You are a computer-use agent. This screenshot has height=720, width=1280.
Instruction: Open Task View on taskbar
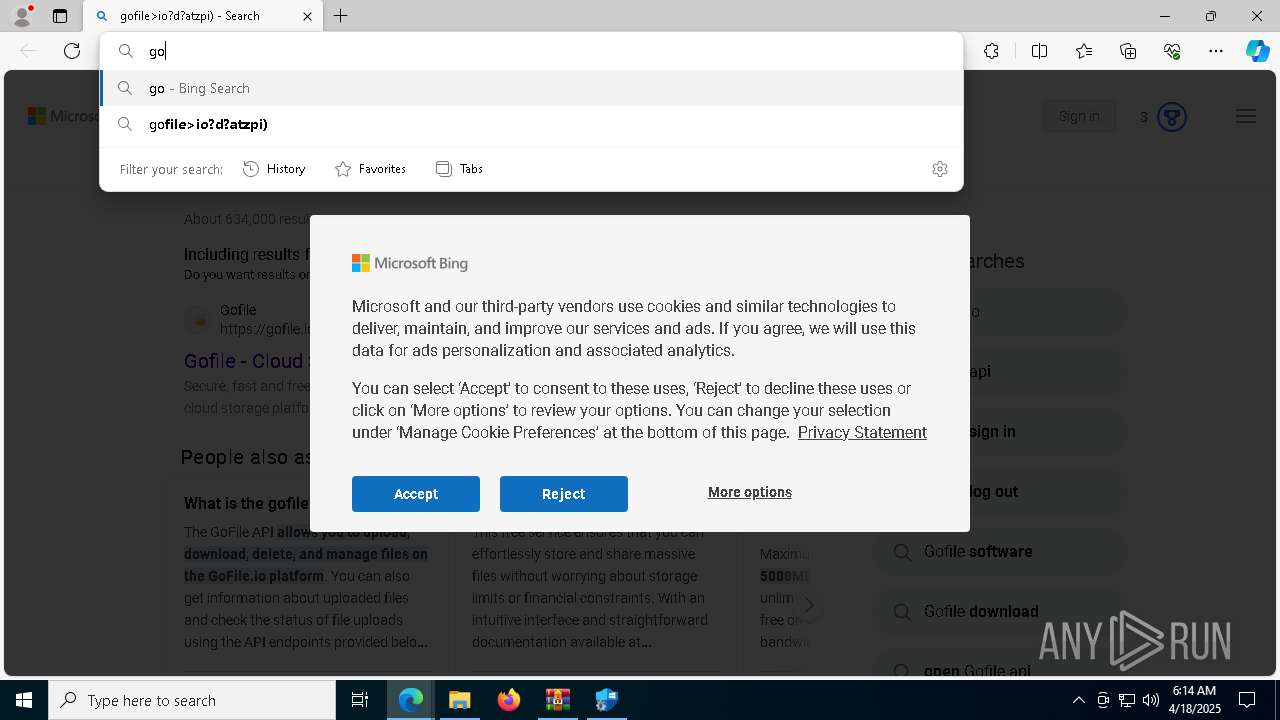(x=360, y=700)
